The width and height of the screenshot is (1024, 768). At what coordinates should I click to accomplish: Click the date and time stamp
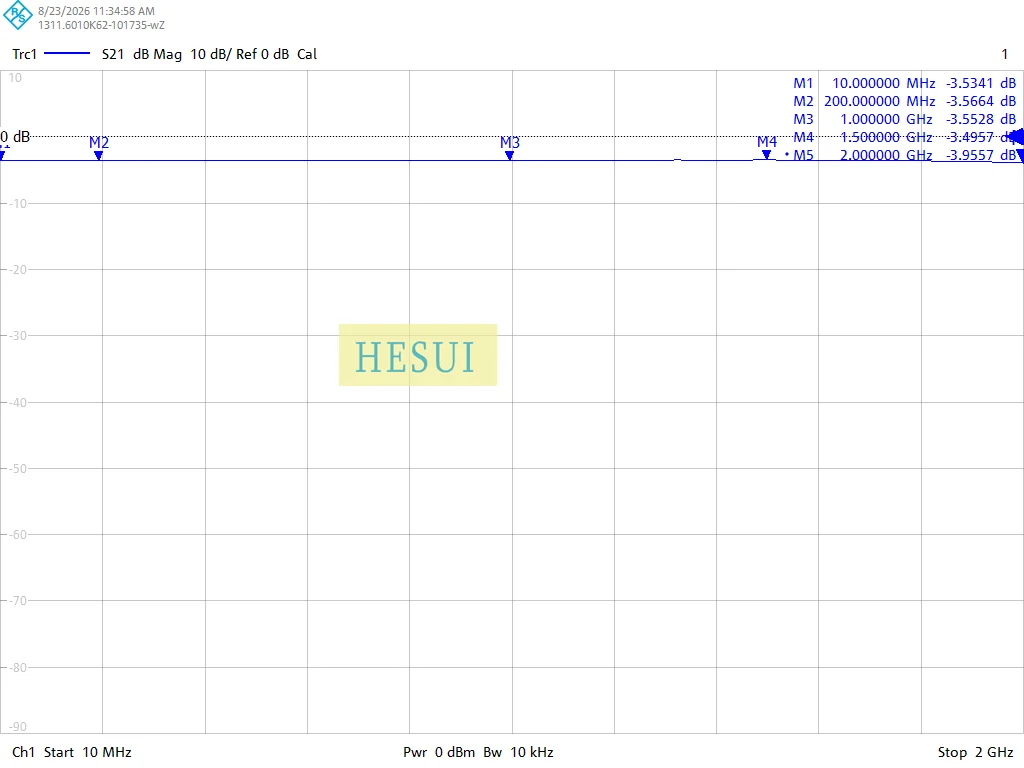point(97,11)
